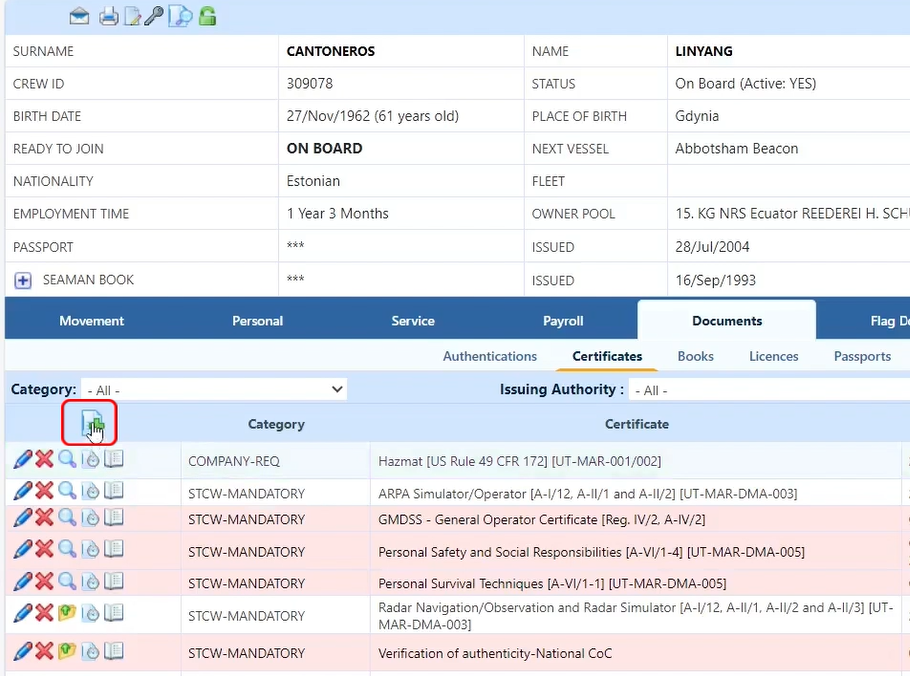
Task: Click surname value CANTONEROS
Action: (x=331, y=51)
